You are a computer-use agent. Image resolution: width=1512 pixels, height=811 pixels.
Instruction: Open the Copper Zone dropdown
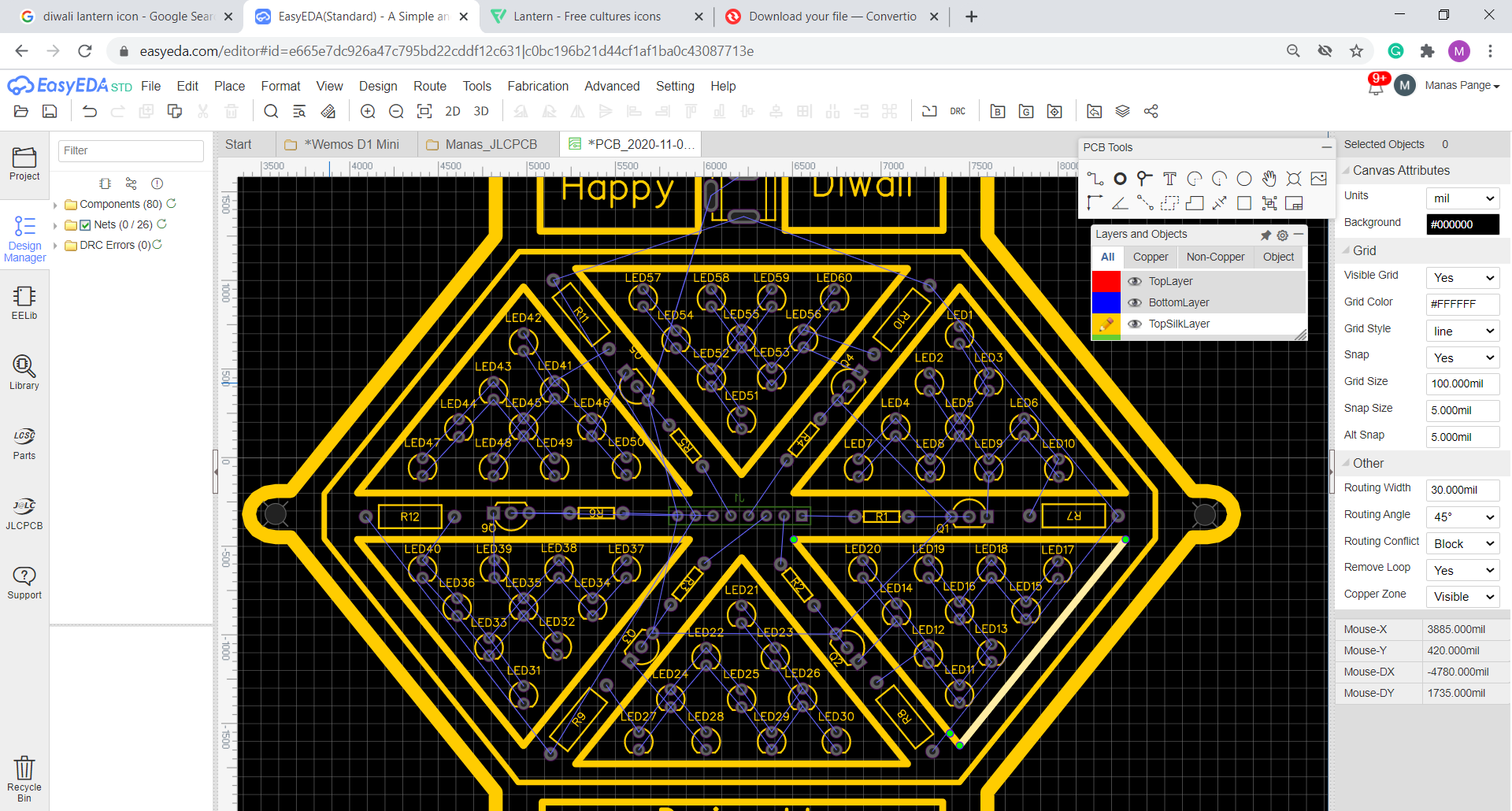click(1462, 596)
